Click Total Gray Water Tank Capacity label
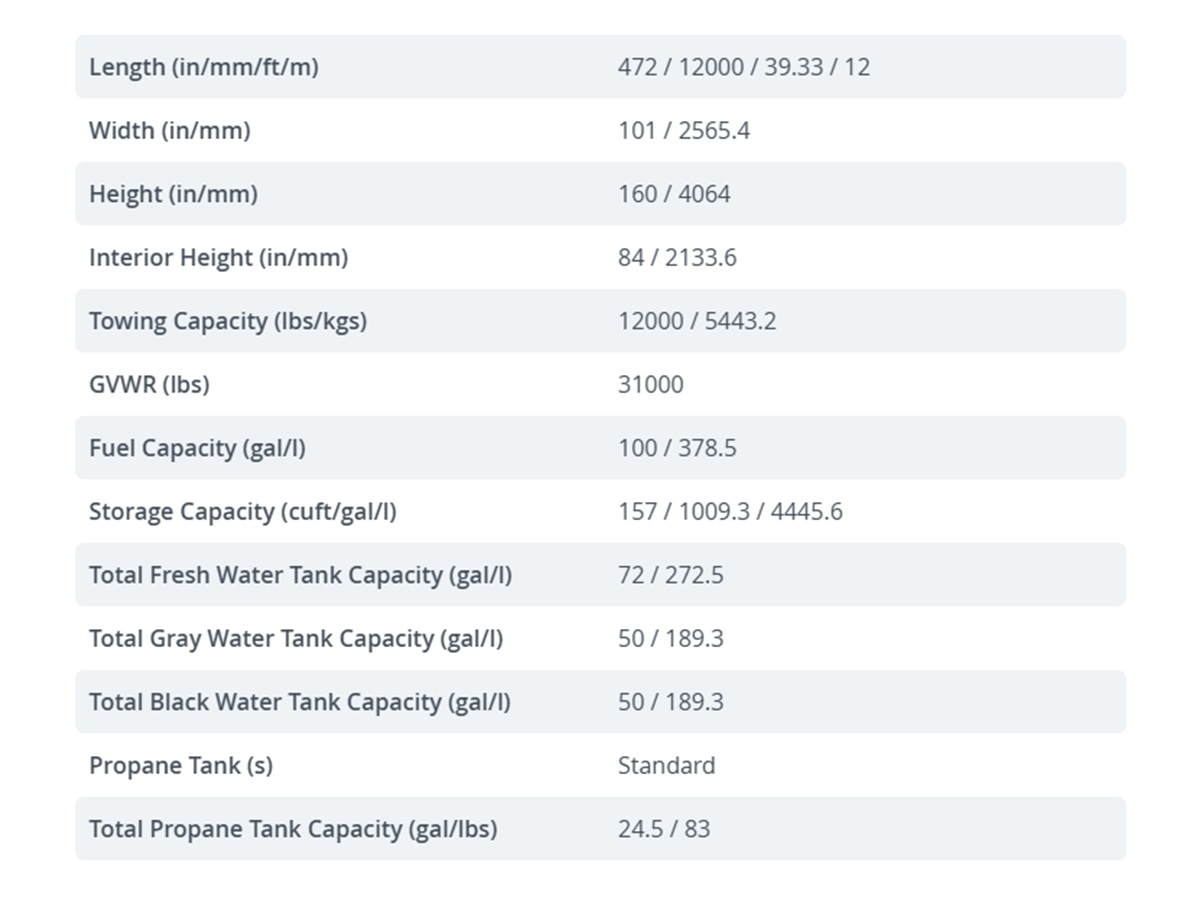 (x=296, y=638)
